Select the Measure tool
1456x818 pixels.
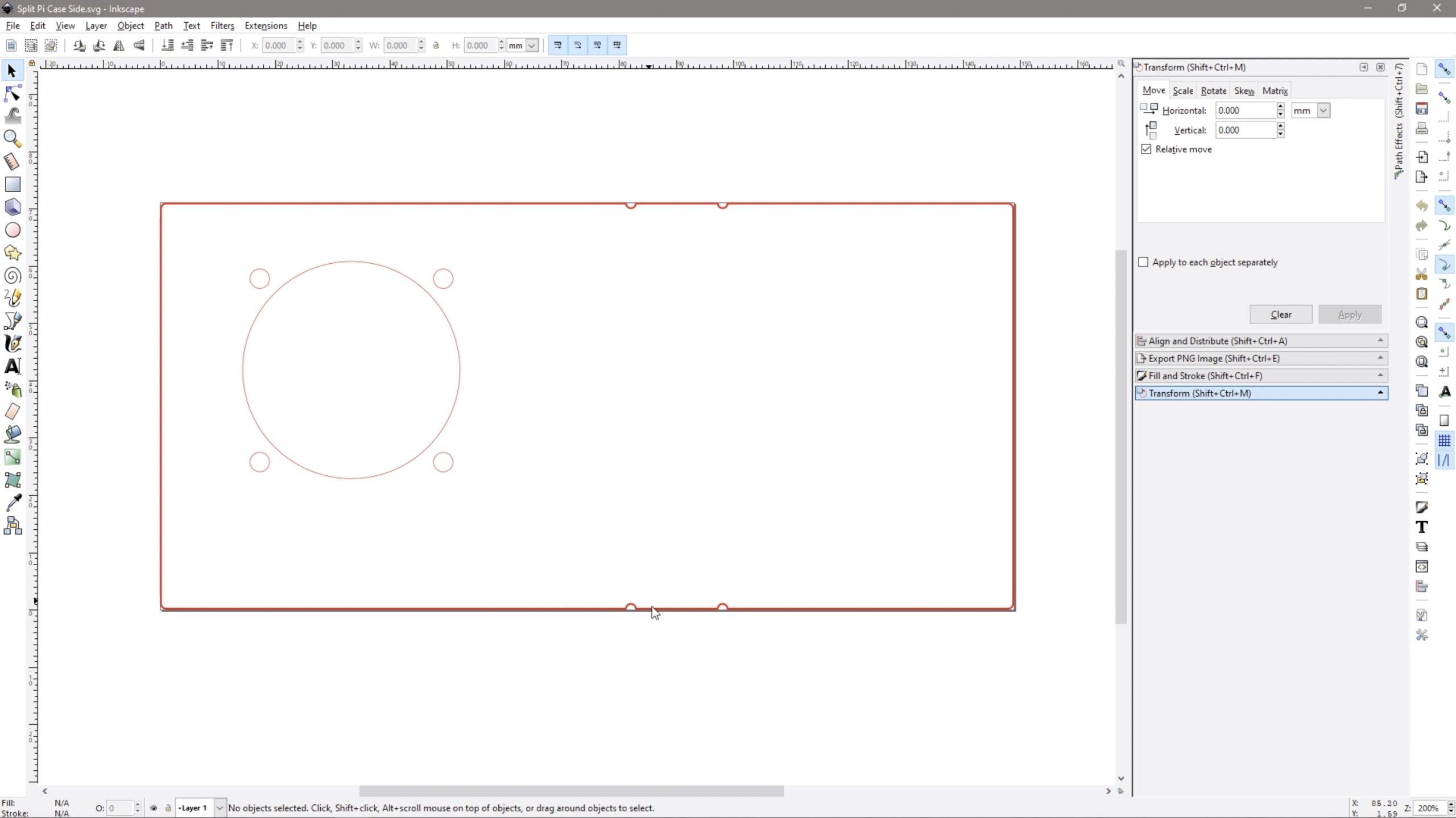pos(13,161)
